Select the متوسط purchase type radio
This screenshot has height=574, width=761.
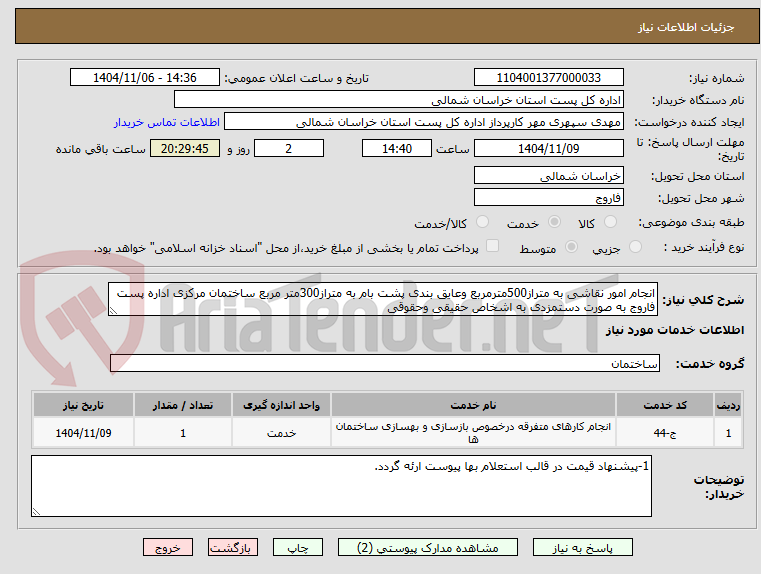[x=572, y=247]
